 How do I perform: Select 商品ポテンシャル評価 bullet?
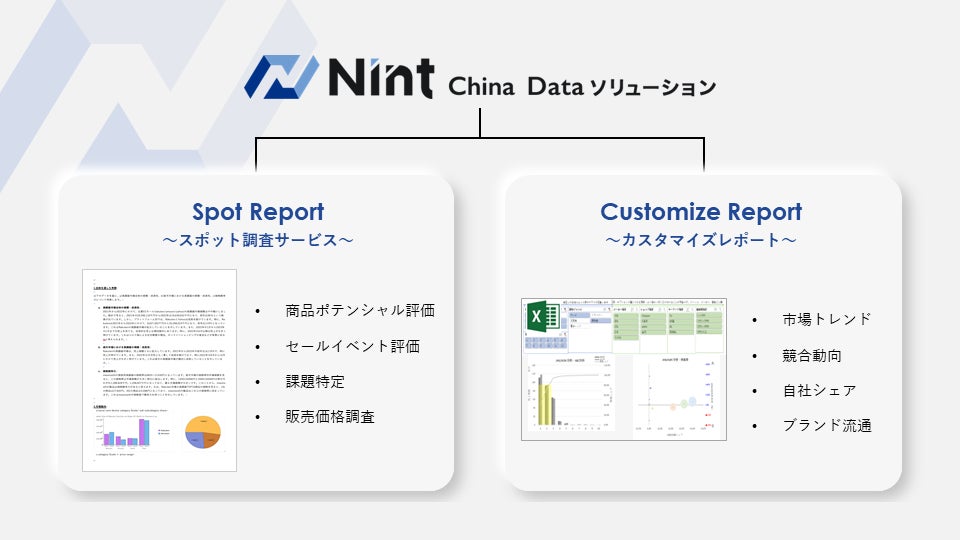coord(360,310)
